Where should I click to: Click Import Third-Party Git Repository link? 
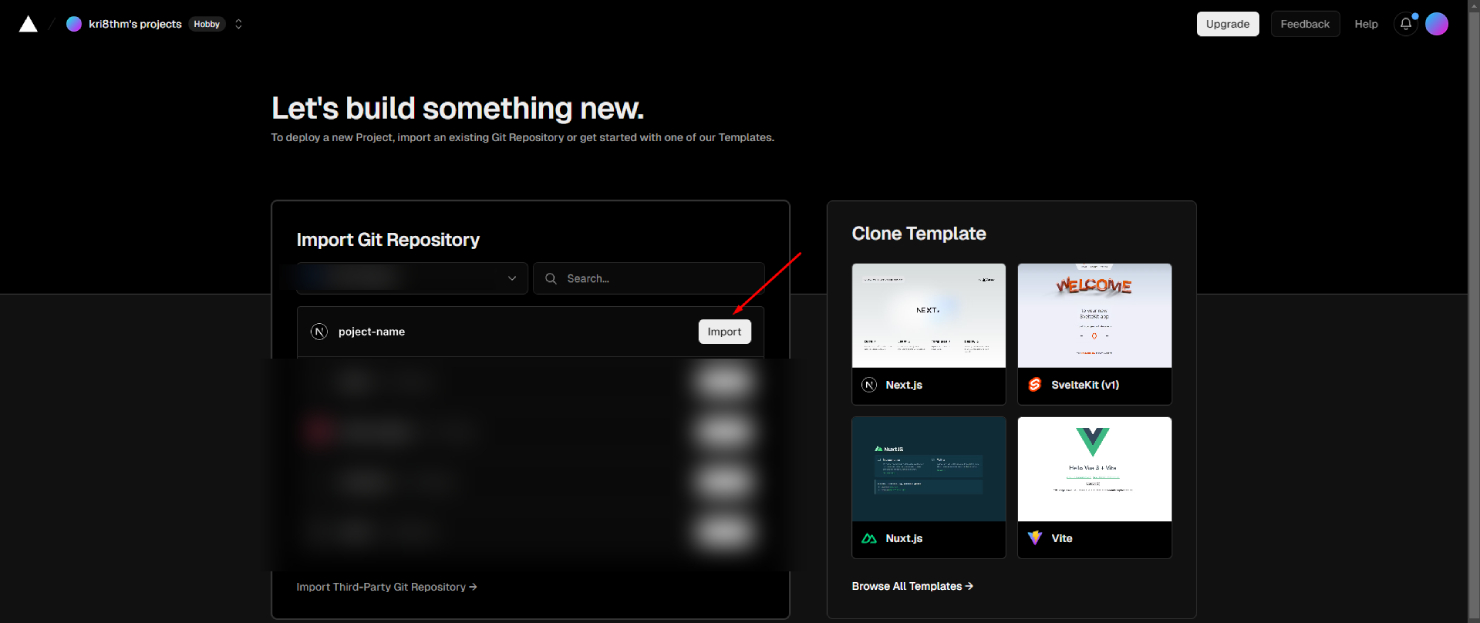tap(386, 587)
